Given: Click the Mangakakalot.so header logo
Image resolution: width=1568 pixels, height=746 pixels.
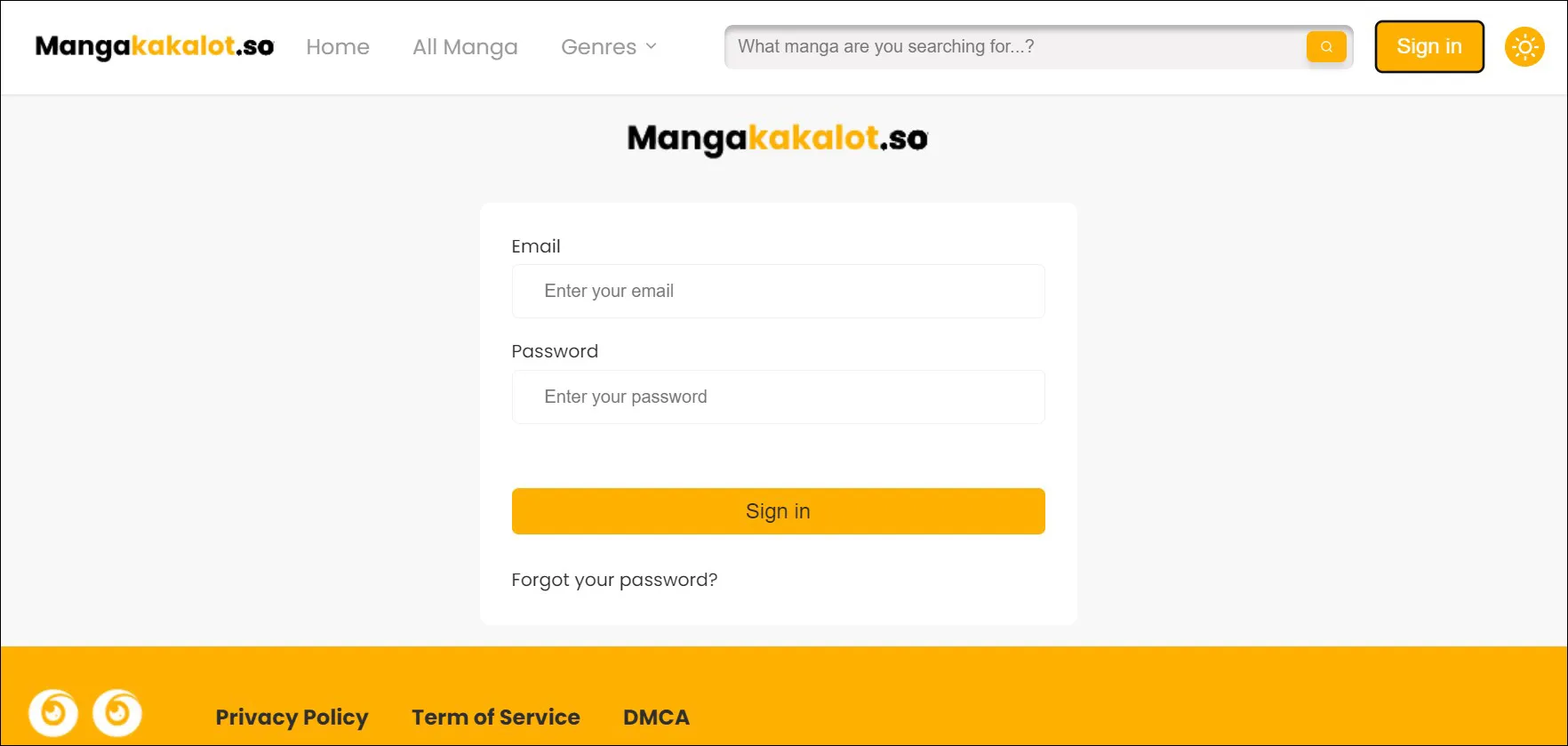Looking at the screenshot, I should tap(155, 46).
